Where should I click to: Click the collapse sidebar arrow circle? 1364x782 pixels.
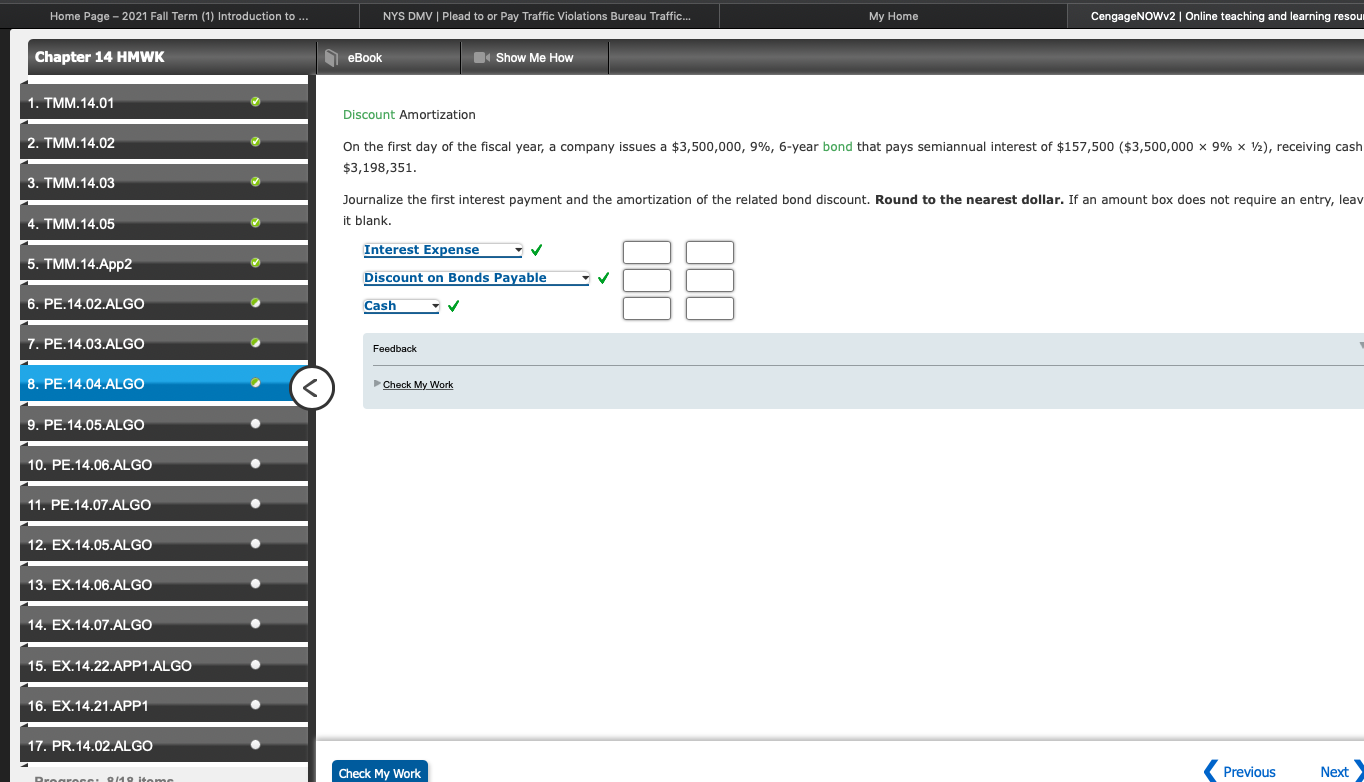click(x=312, y=388)
